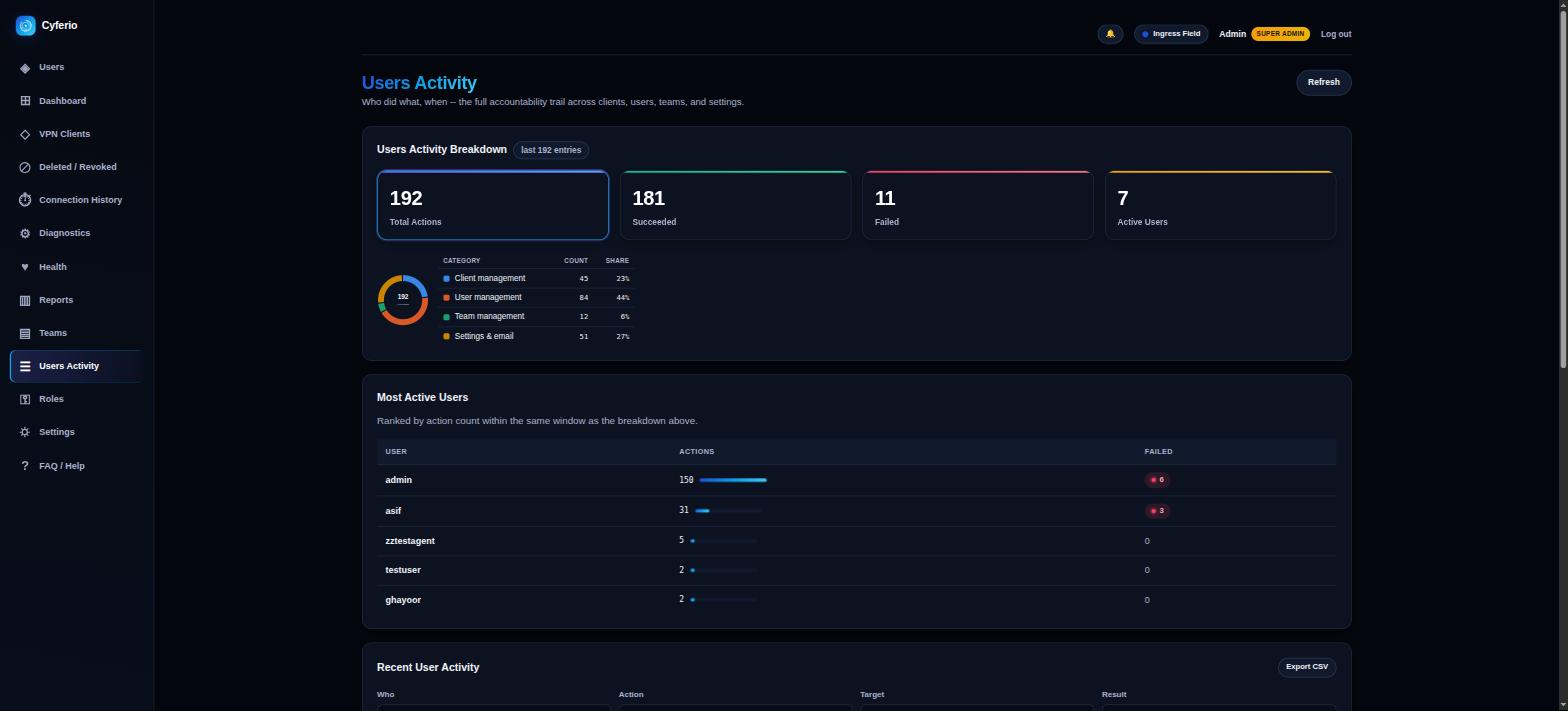Click the 'last 192 entries' badge
The height and width of the screenshot is (711, 1568).
pyautogui.click(x=551, y=150)
